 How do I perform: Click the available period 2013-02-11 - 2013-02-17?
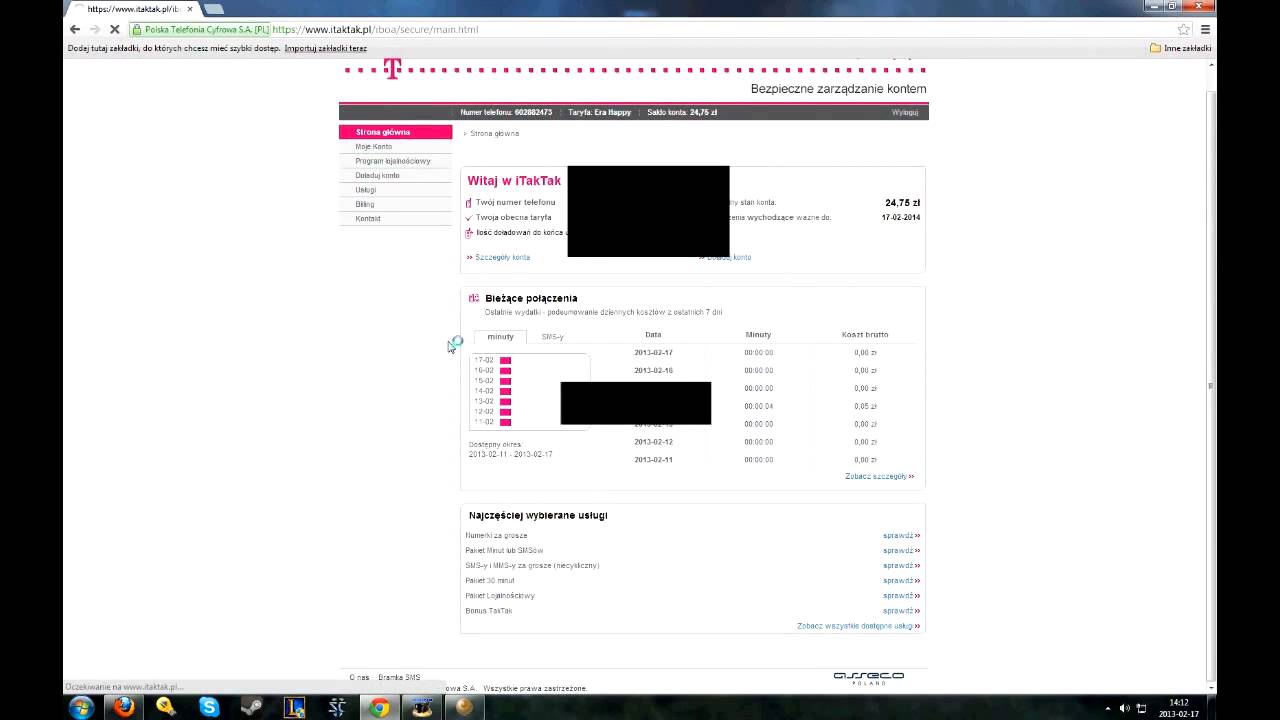click(x=510, y=454)
